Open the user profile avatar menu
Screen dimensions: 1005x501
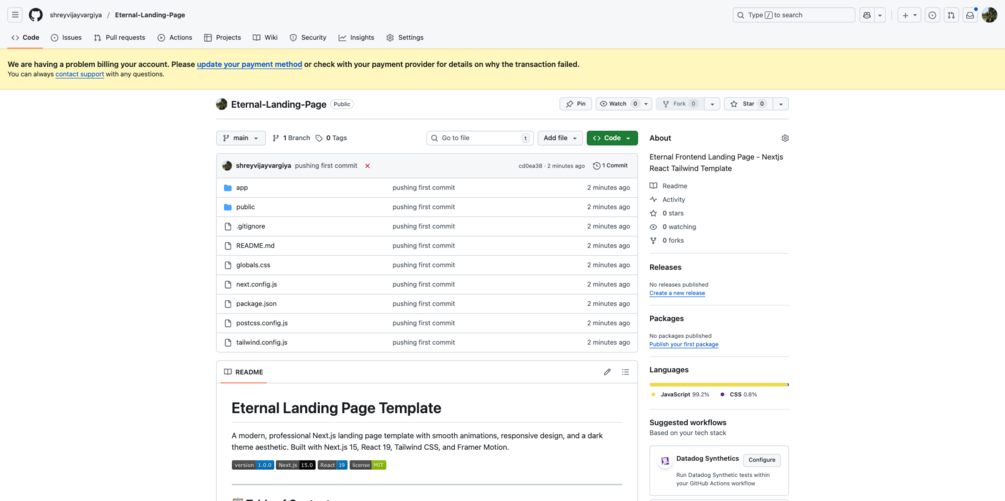tap(989, 15)
